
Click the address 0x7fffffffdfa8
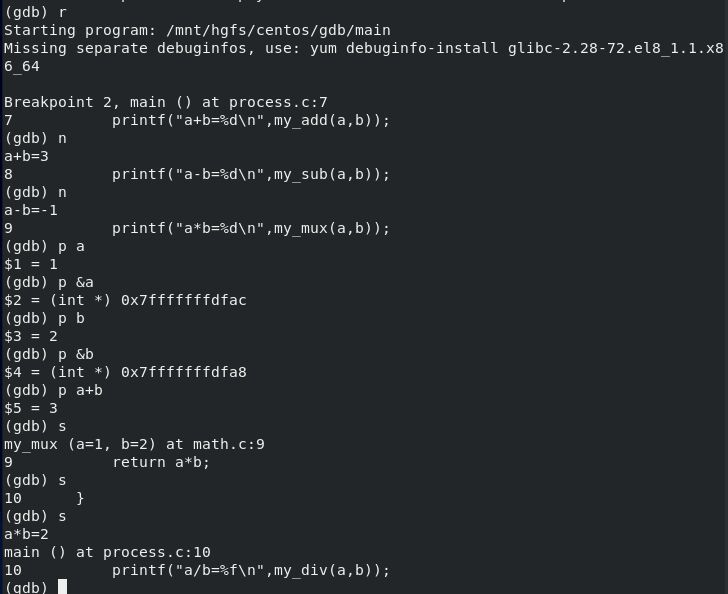(x=184, y=372)
